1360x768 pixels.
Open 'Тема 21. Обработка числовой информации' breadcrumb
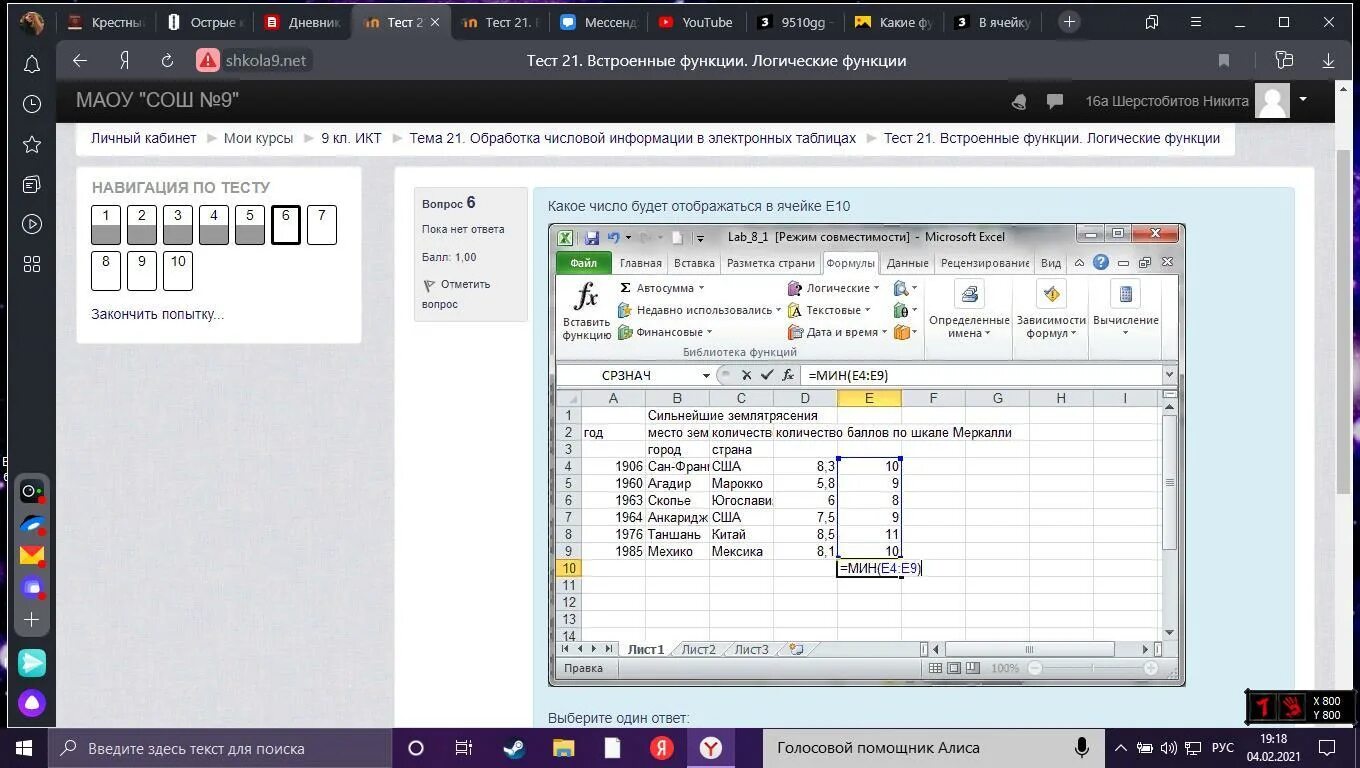click(x=633, y=138)
